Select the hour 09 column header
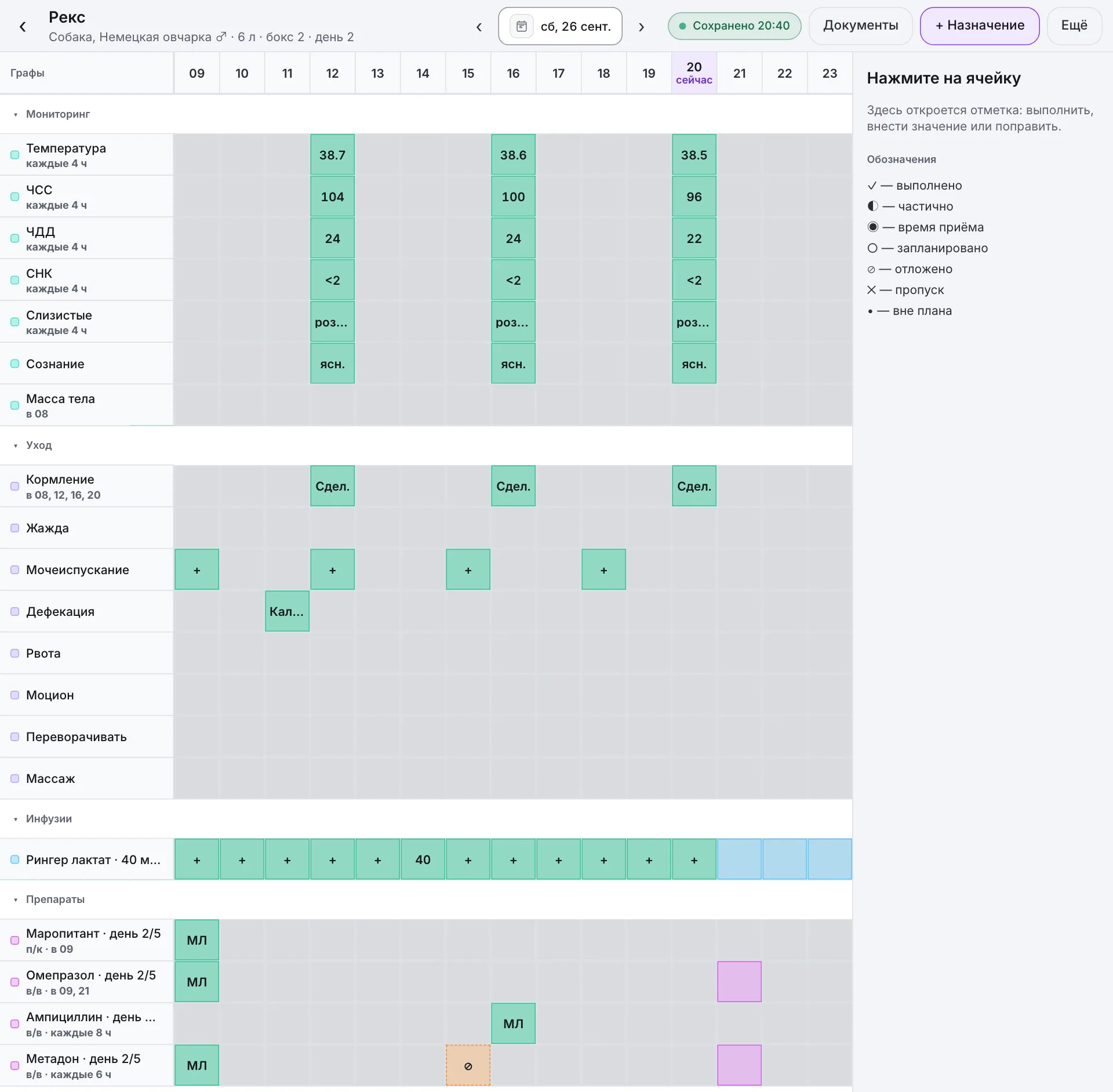The width and height of the screenshot is (1113, 1092). [197, 73]
